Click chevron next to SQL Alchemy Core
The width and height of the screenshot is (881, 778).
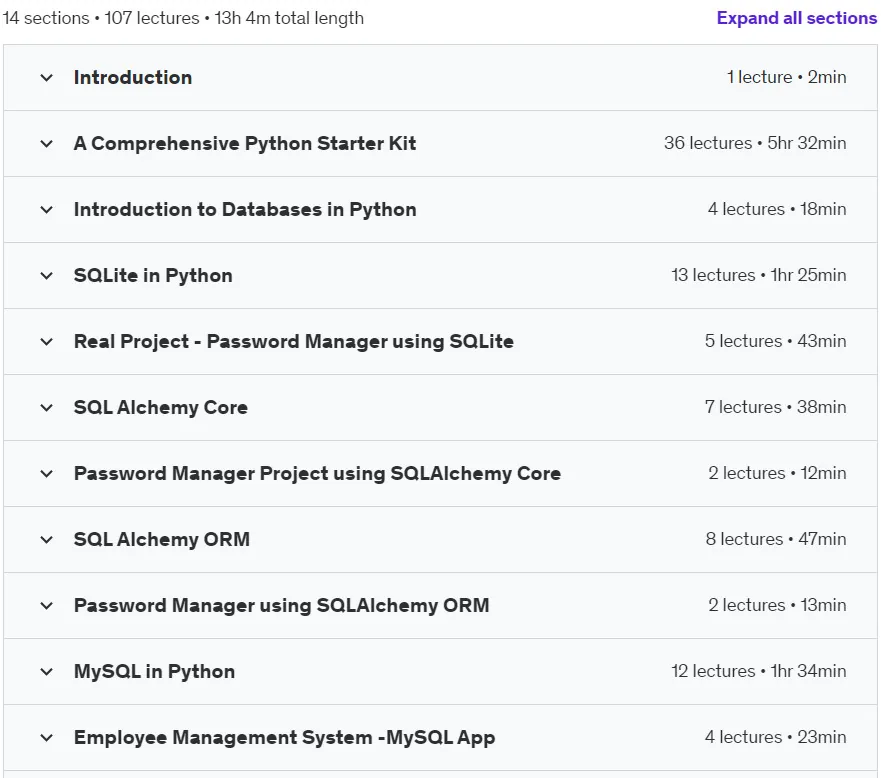(x=47, y=408)
